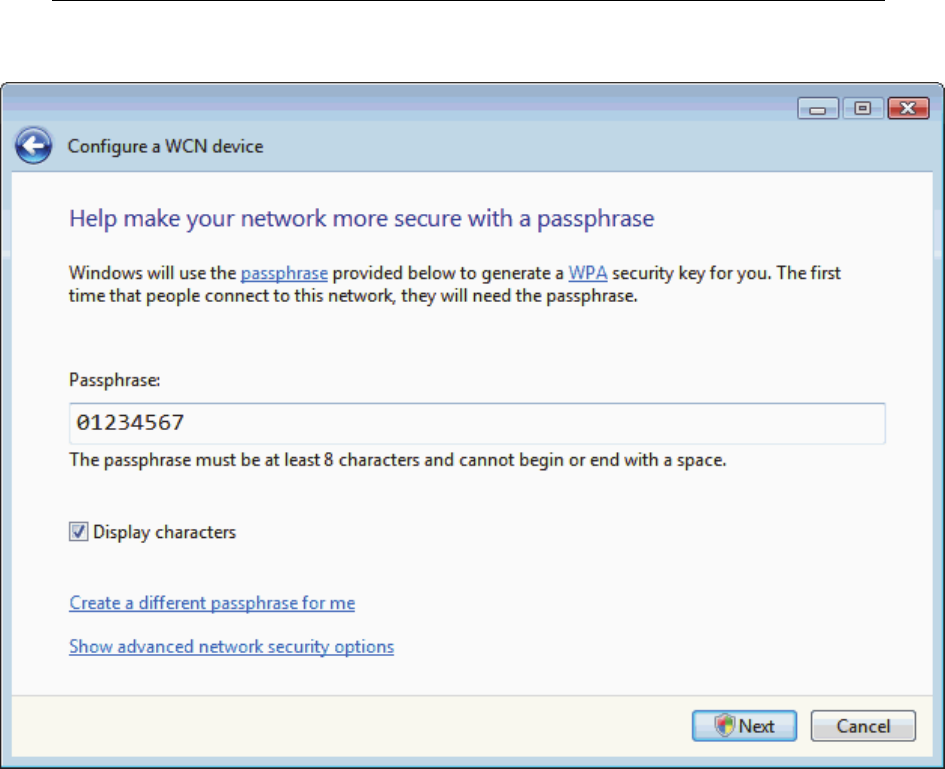The height and width of the screenshot is (769, 945).
Task: Click the Display characters label text
Action: click(x=164, y=532)
